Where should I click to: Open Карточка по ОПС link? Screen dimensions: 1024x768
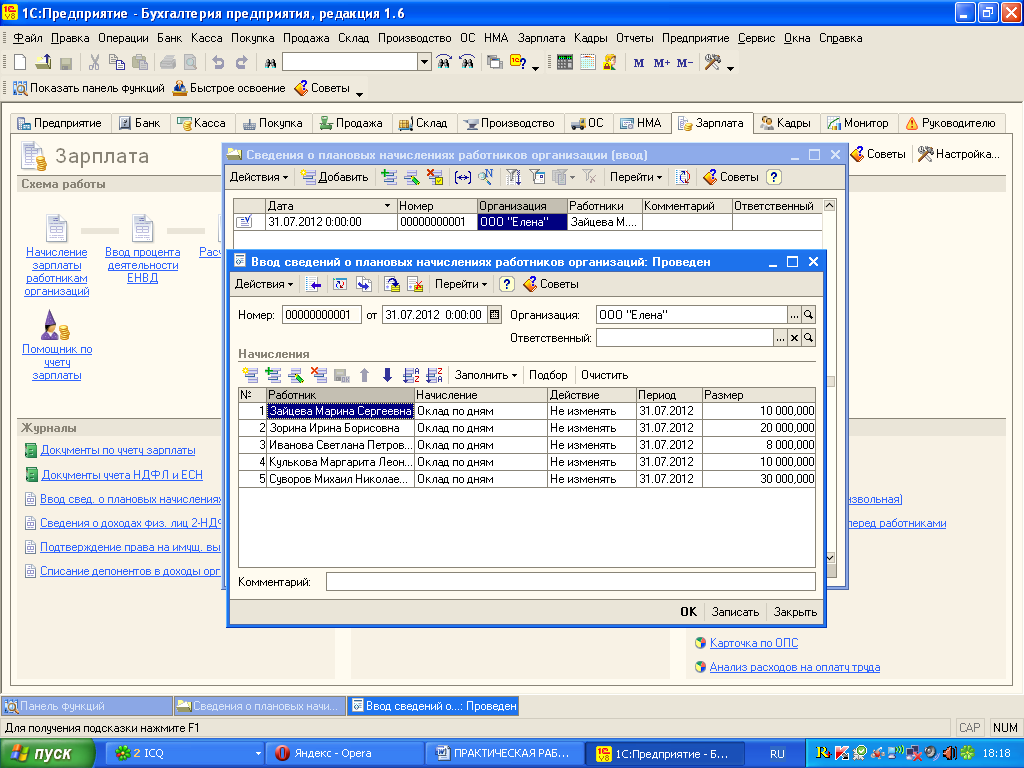tap(754, 643)
